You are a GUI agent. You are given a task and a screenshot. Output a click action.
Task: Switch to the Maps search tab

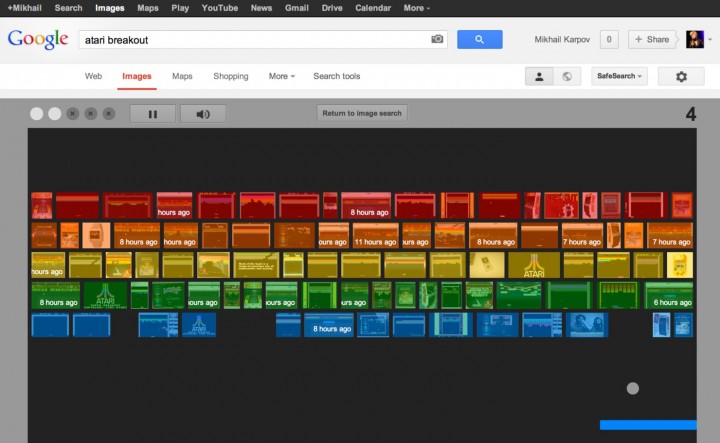click(x=182, y=76)
